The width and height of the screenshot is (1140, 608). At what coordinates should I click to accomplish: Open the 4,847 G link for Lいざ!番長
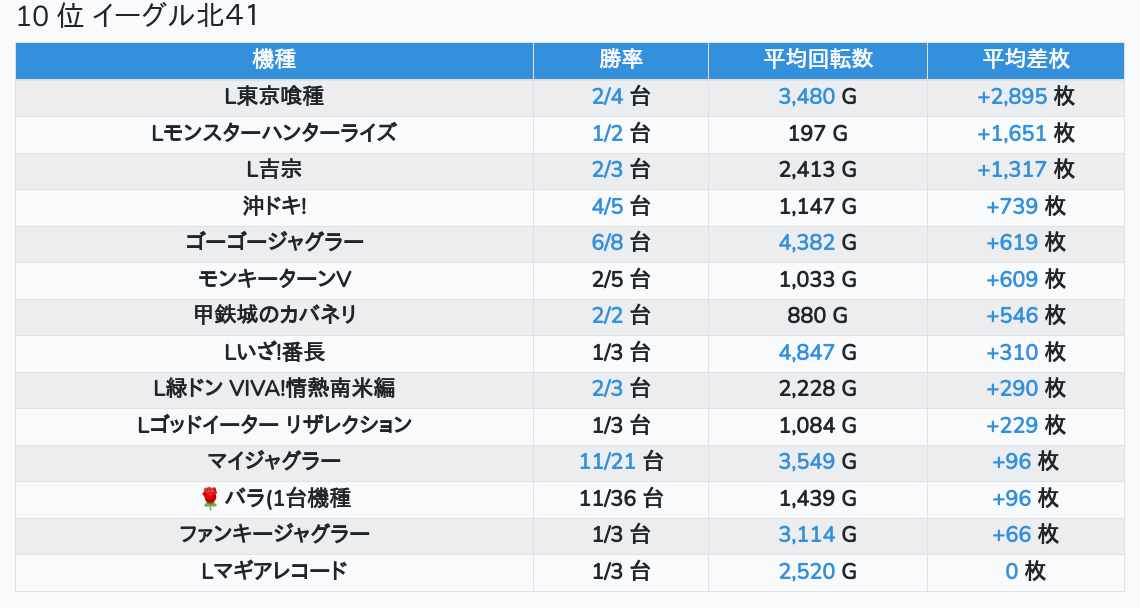[806, 352]
